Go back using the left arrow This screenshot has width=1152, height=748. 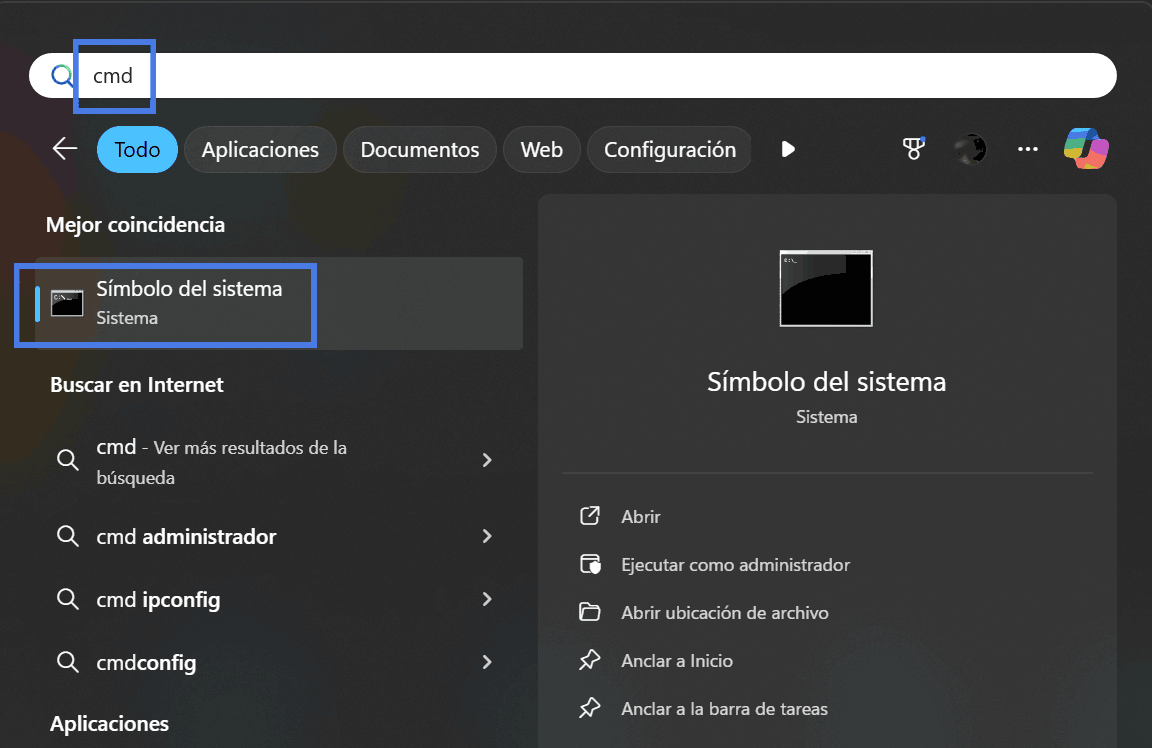click(65, 149)
